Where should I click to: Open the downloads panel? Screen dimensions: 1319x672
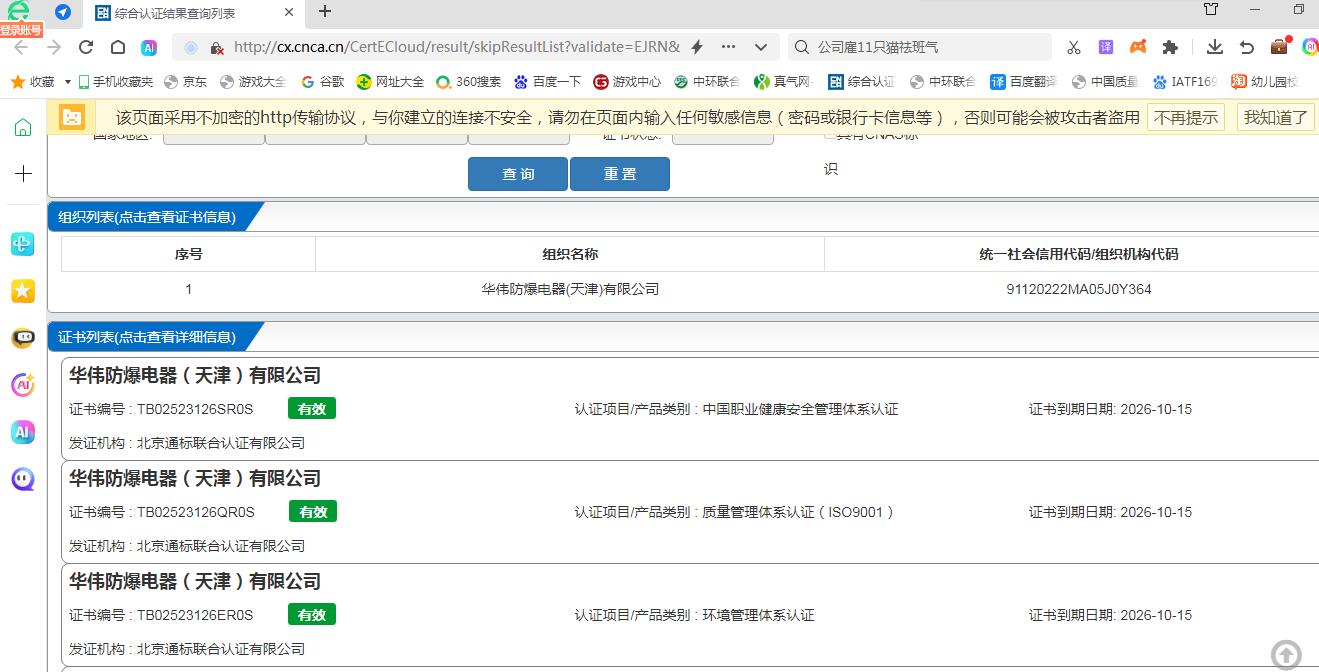point(1215,47)
